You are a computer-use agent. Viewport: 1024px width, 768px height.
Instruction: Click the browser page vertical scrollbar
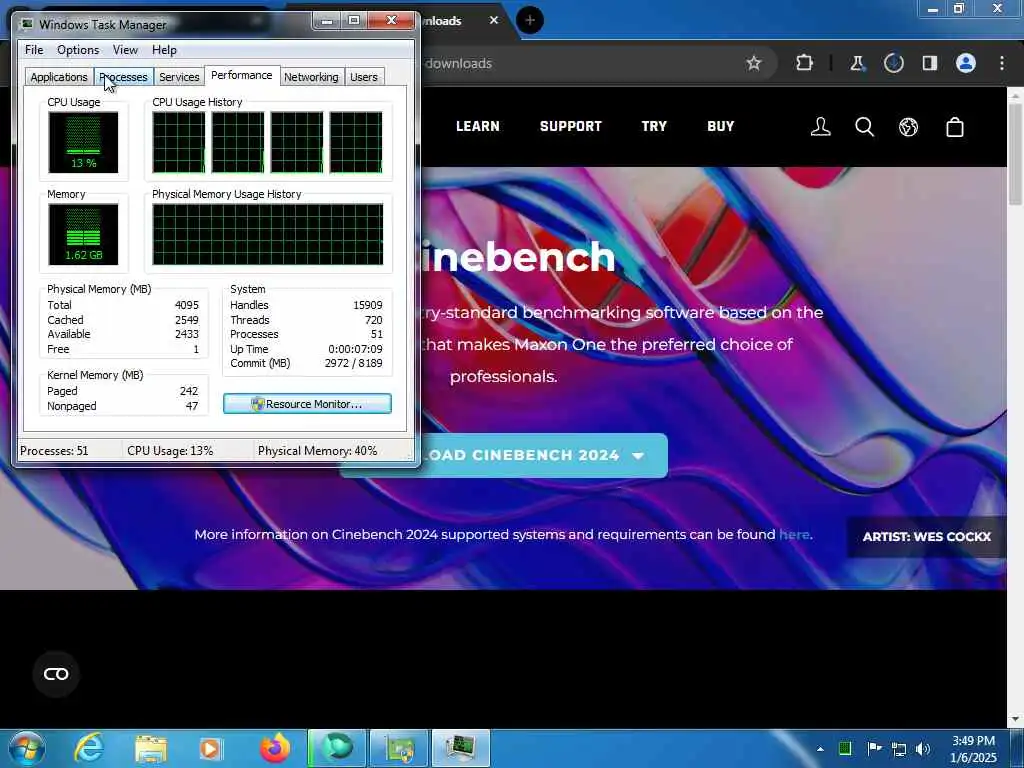tap(1015, 155)
